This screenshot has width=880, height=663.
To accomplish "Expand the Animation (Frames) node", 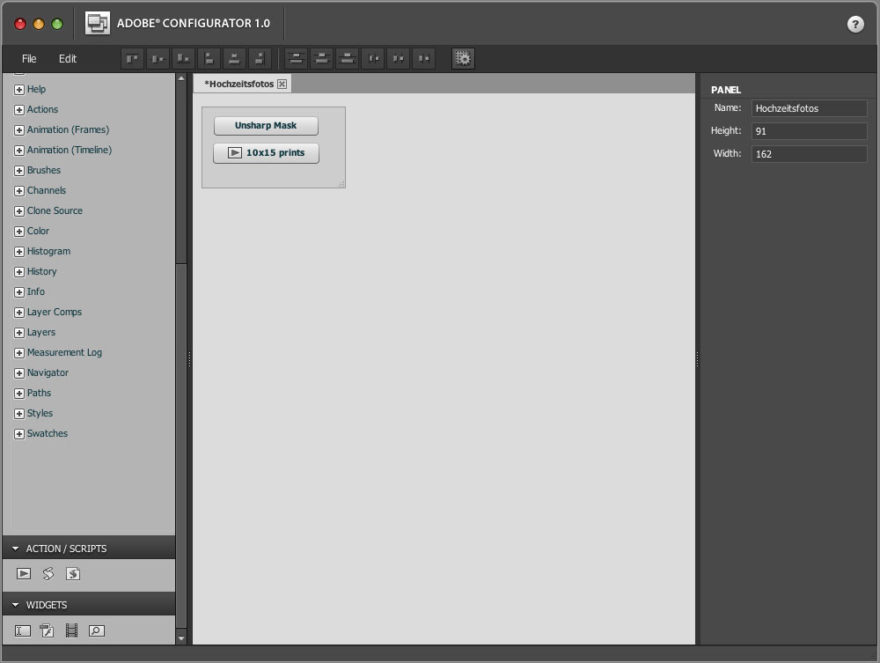I will (x=19, y=130).
